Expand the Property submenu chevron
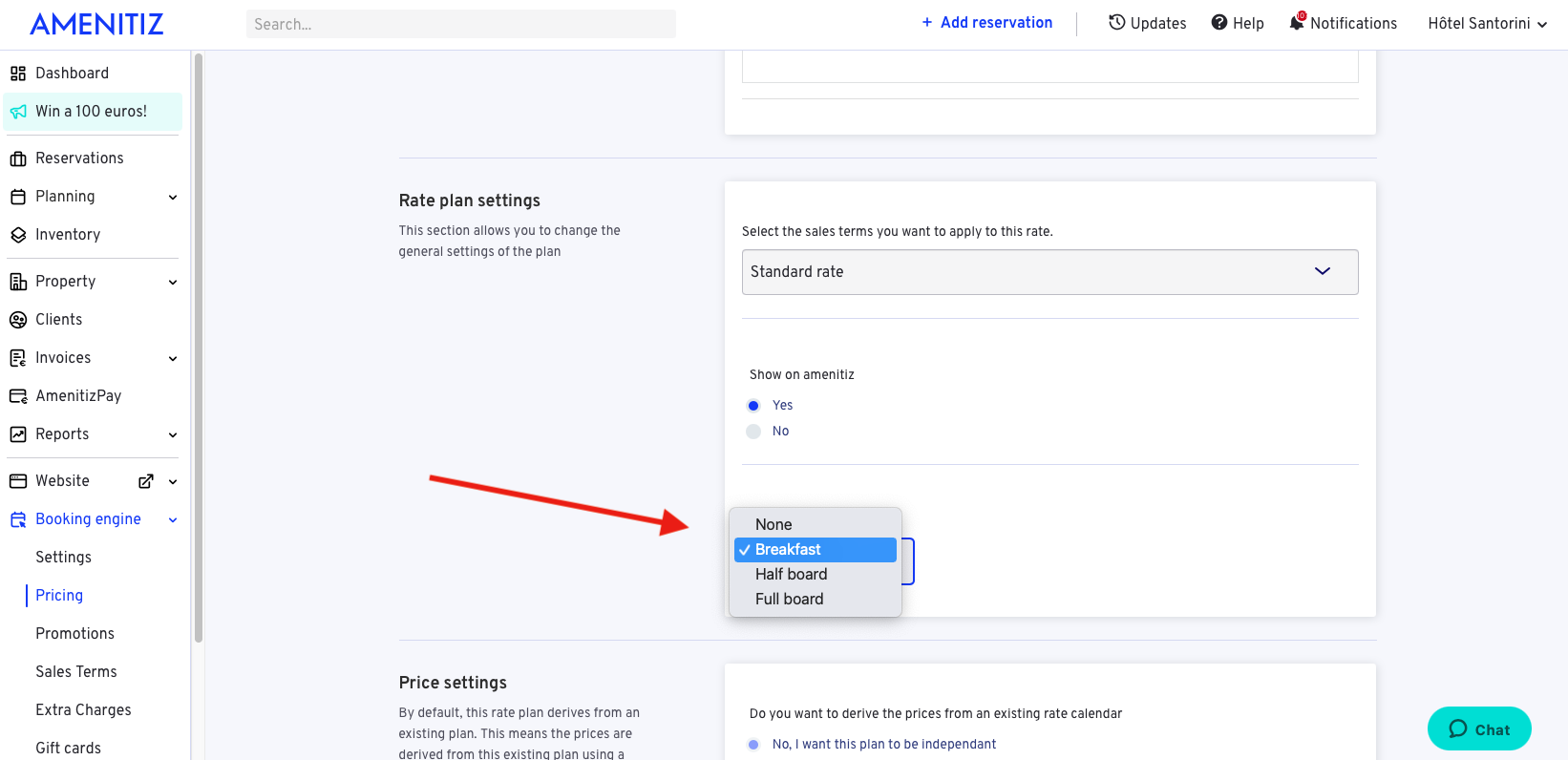This screenshot has height=760, width=1568. click(x=173, y=283)
